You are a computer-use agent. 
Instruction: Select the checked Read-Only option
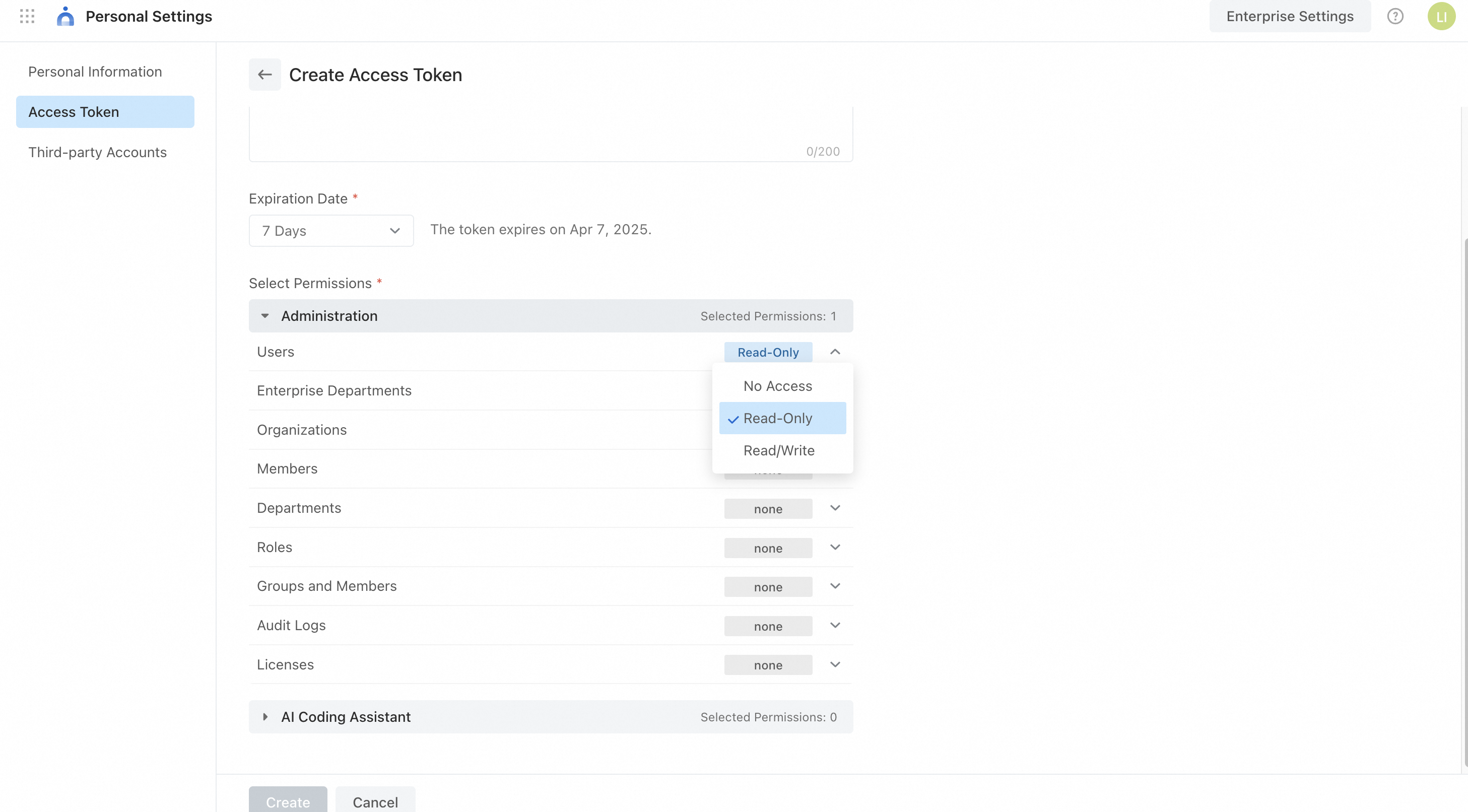click(x=777, y=418)
